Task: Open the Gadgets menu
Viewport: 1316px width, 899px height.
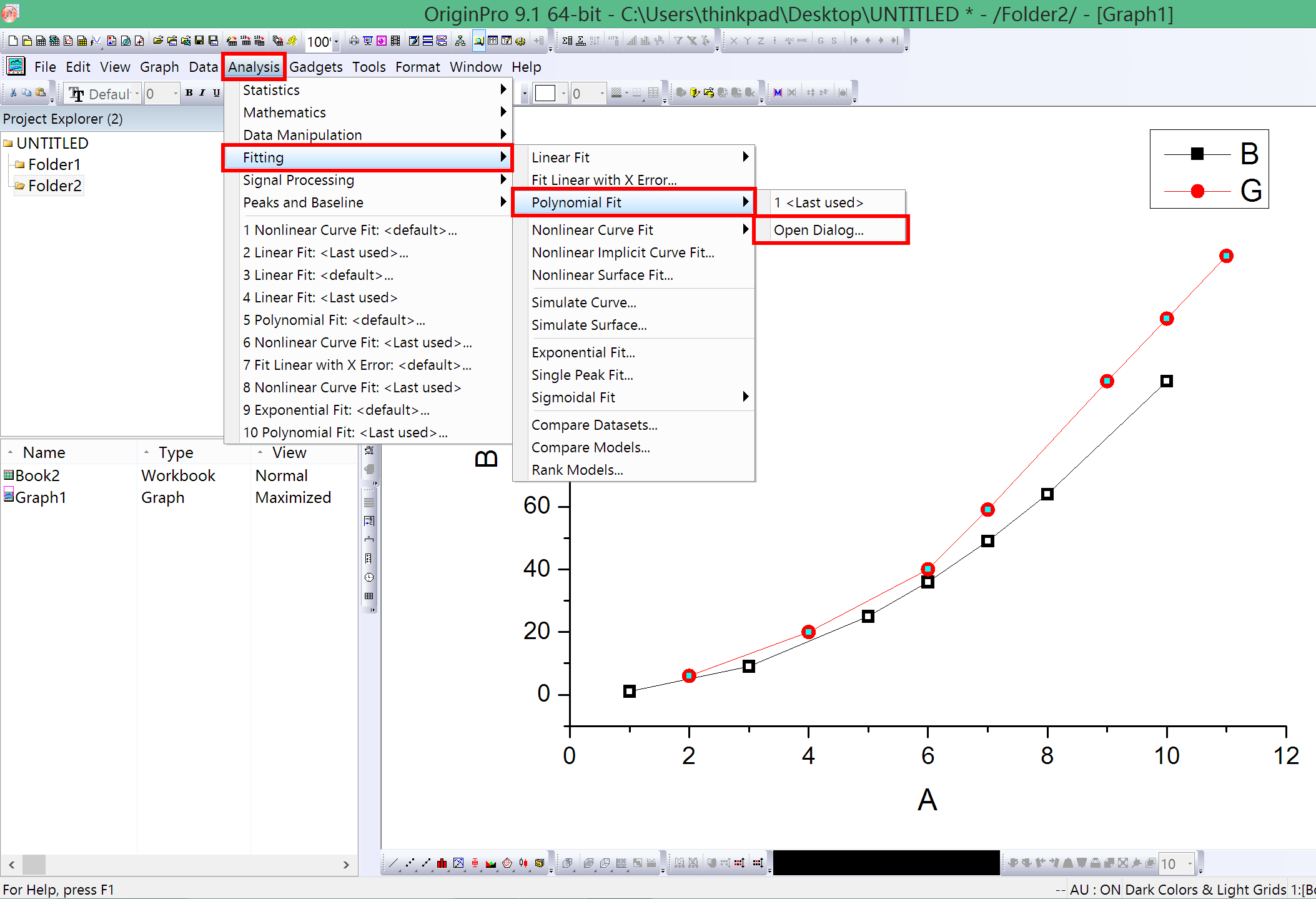Action: [315, 67]
